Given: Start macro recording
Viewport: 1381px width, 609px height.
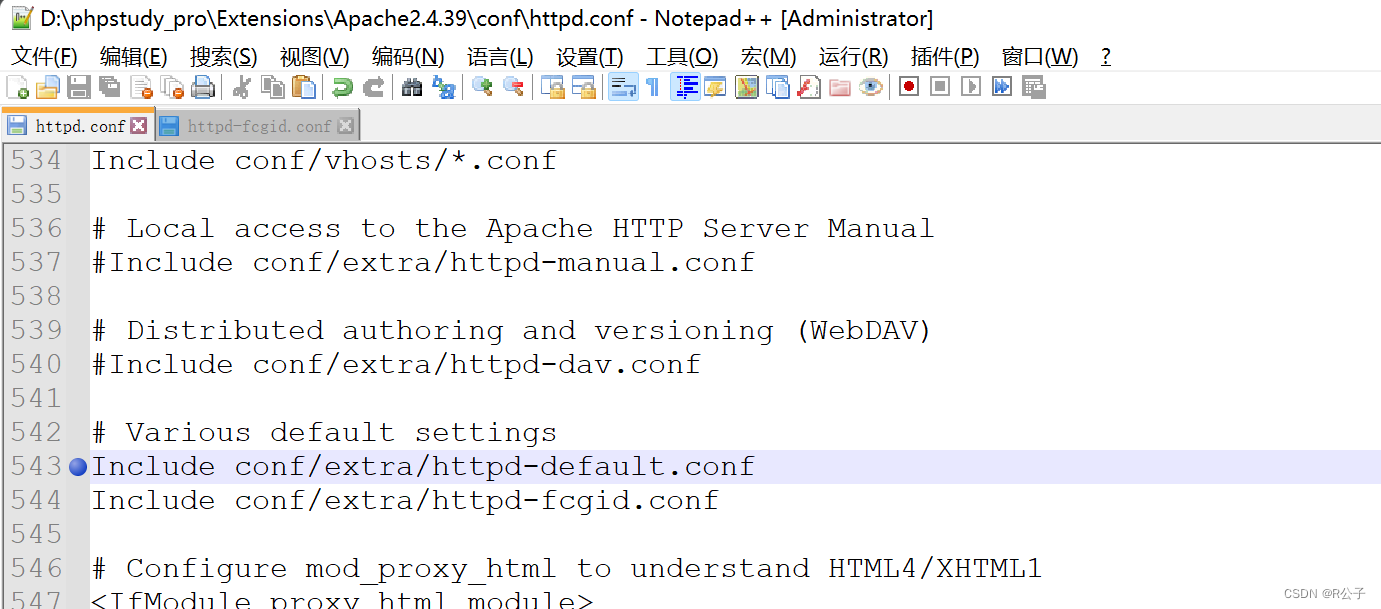Looking at the screenshot, I should pos(908,87).
